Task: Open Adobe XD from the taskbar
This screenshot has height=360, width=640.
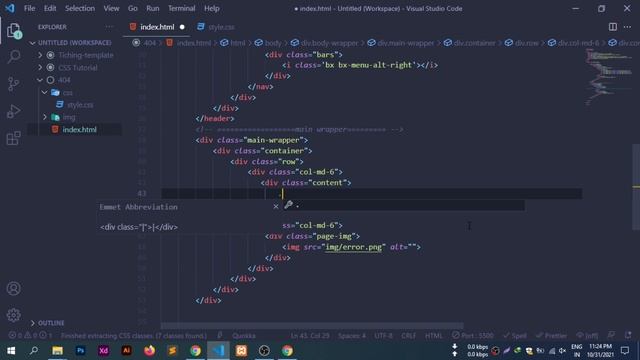Action: click(103, 351)
